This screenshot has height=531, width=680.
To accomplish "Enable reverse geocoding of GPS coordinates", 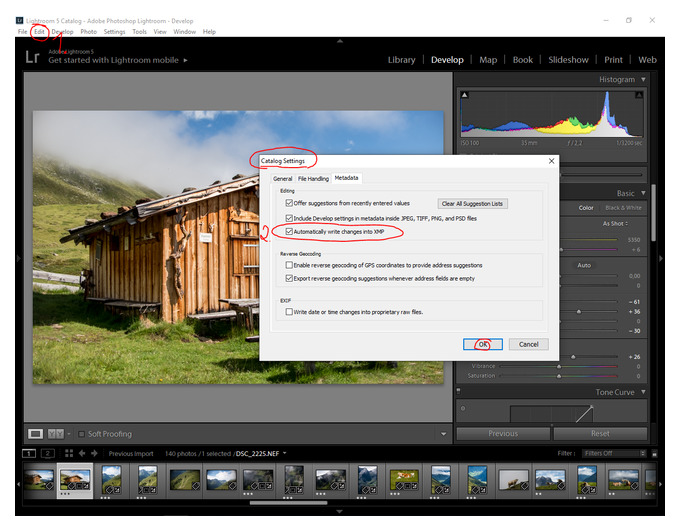I will 289,265.
